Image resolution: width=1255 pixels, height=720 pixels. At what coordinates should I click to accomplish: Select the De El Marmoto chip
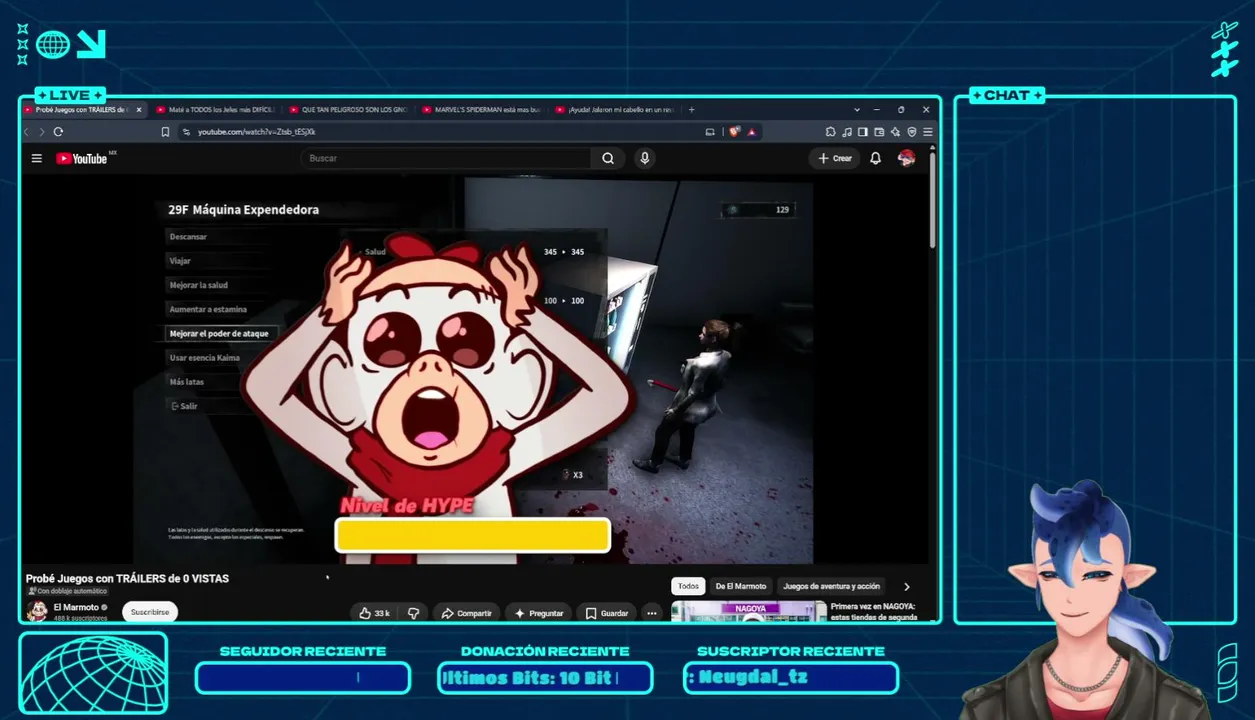(741, 587)
